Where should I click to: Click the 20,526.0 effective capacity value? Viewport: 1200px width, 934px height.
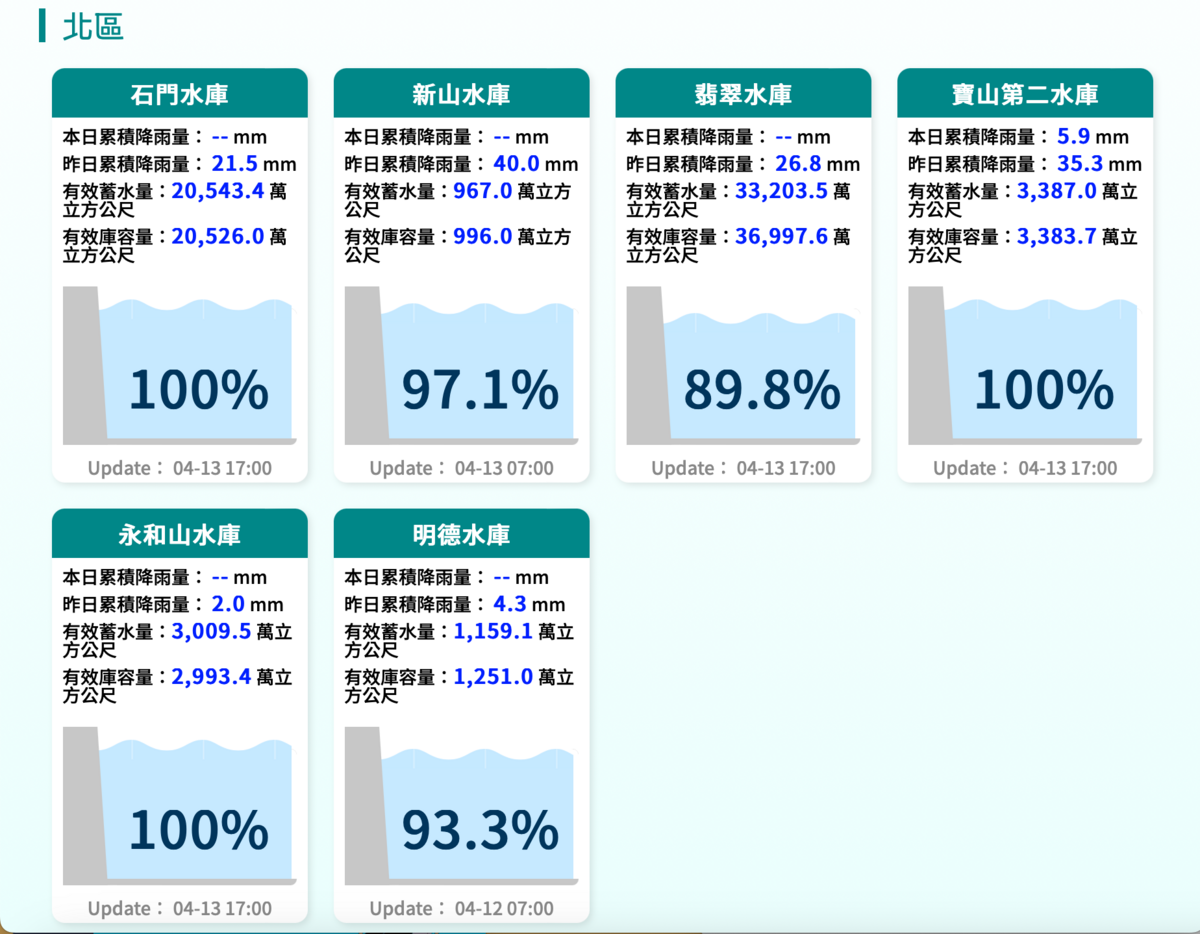[x=218, y=237]
